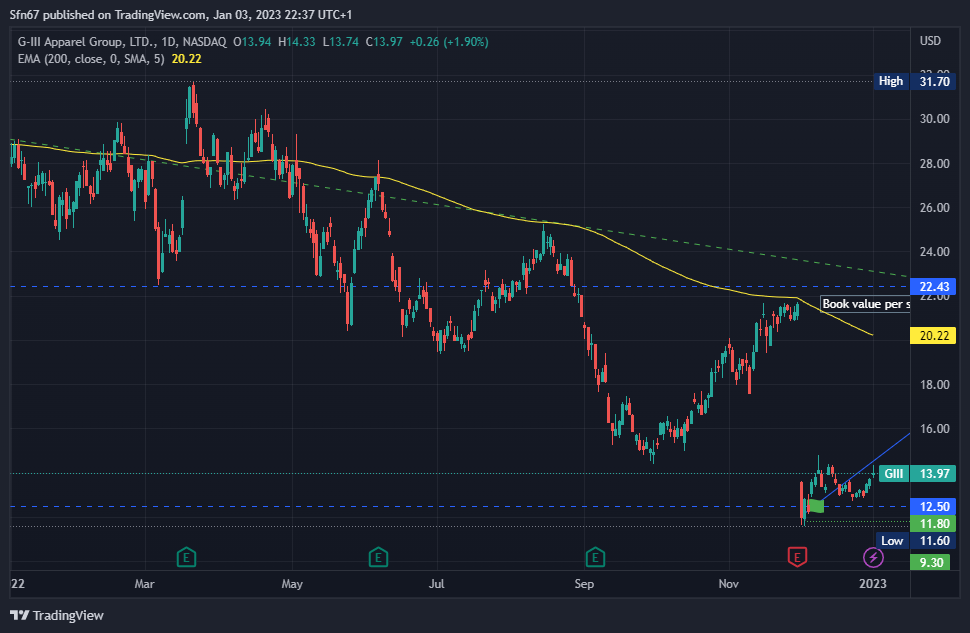This screenshot has height=633, width=970.
Task: Click the 24.00 price axis label
Action: [x=934, y=252]
